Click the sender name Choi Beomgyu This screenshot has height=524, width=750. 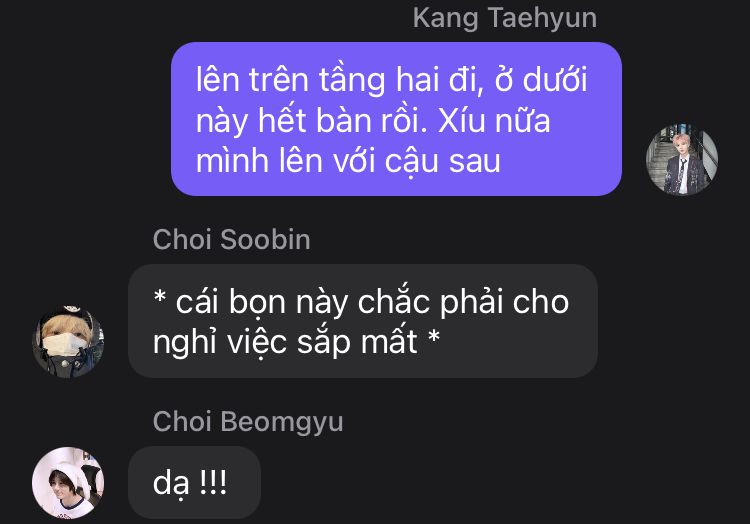(x=248, y=422)
